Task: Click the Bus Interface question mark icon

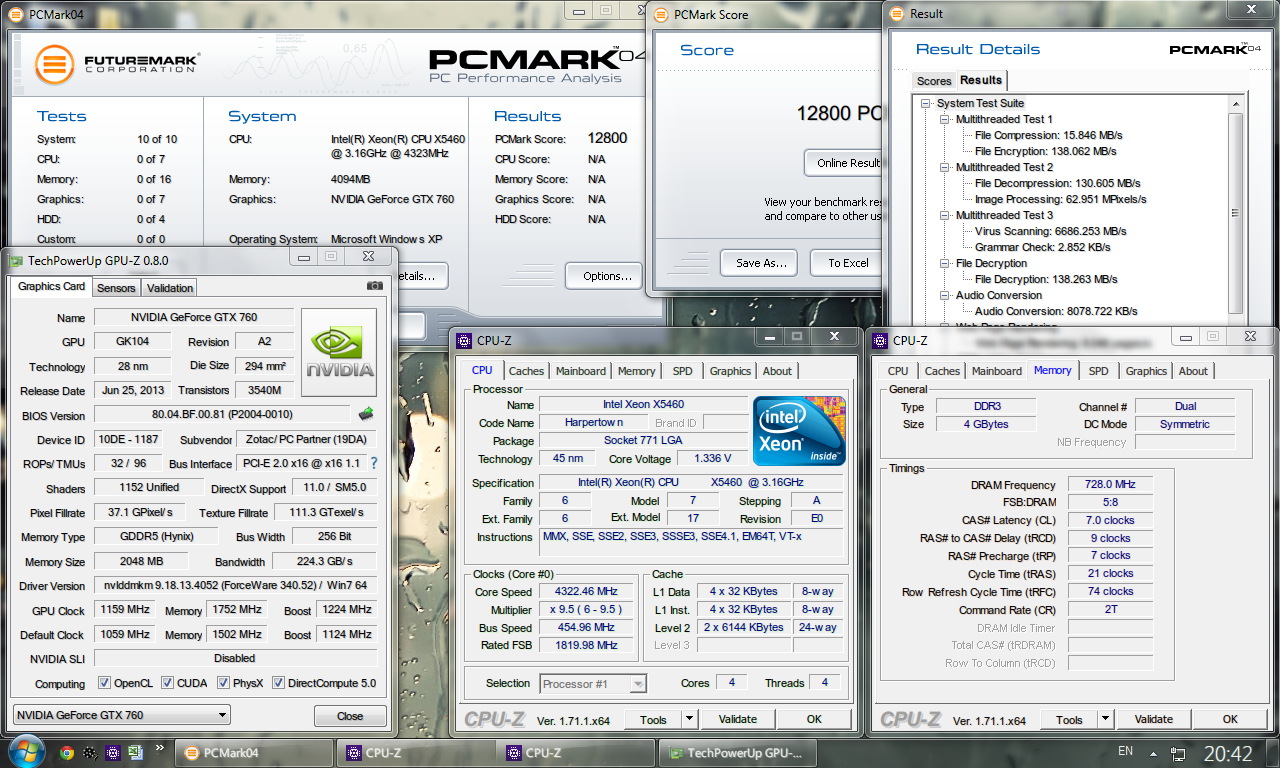Action: pos(374,464)
